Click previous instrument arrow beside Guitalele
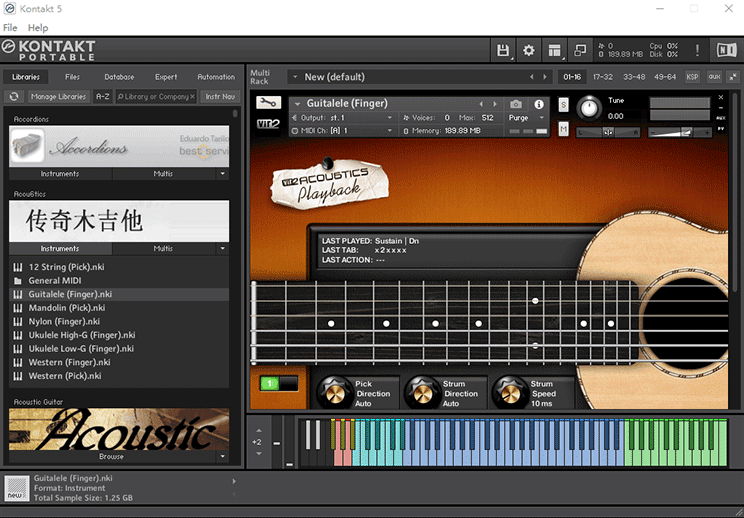 click(x=481, y=104)
